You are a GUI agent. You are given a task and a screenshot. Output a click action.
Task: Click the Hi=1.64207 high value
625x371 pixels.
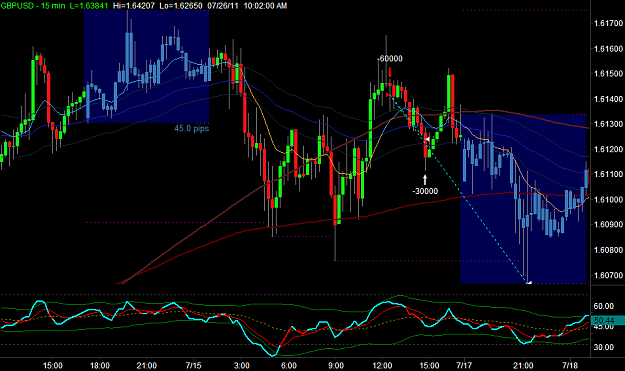[x=134, y=6]
